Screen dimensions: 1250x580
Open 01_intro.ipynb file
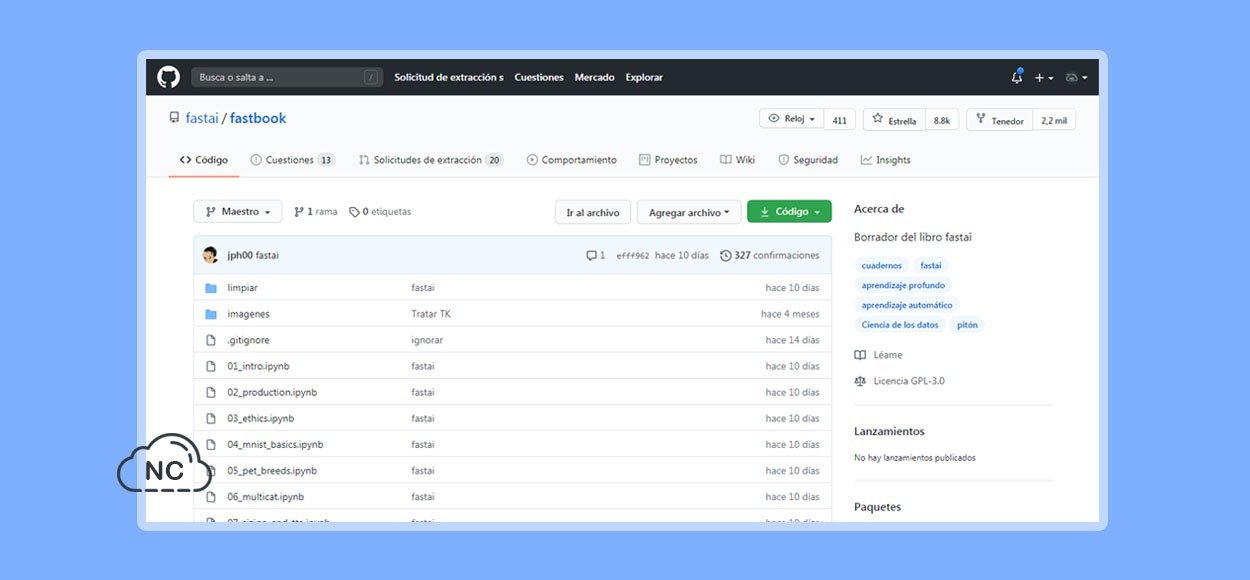pyautogui.click(x=258, y=366)
